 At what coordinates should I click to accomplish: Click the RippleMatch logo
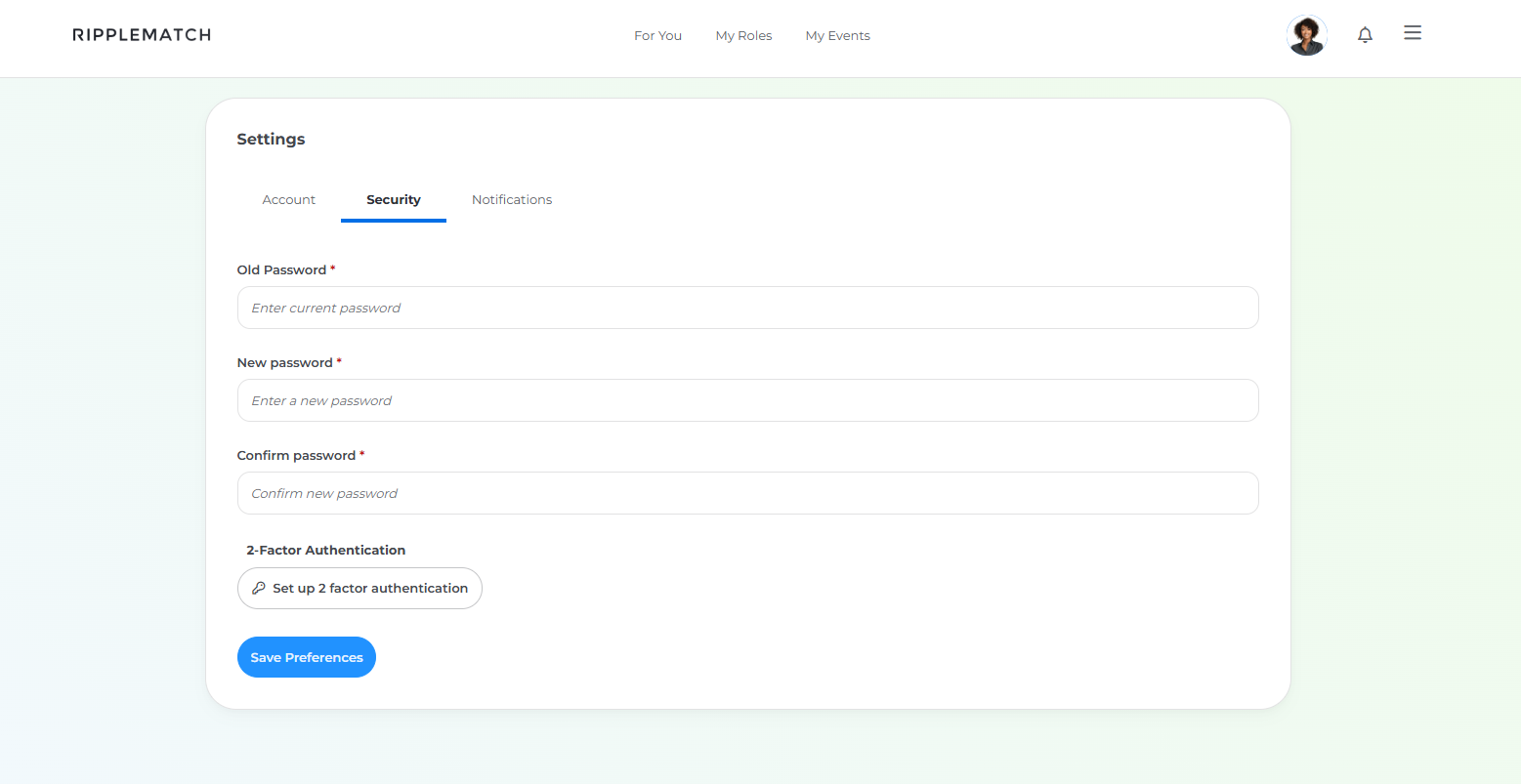click(142, 35)
